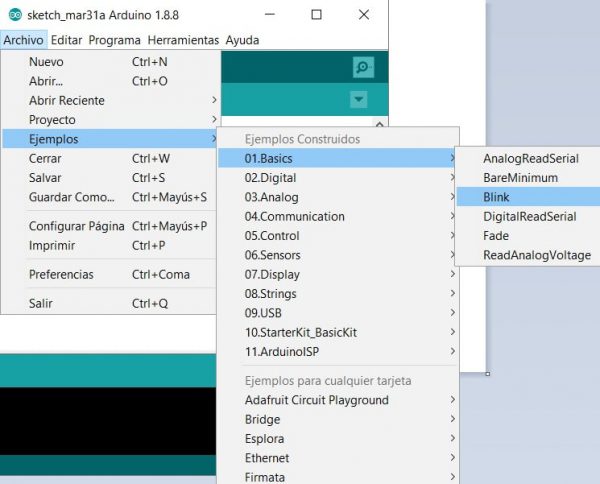Open the Programa menu
The height and width of the screenshot is (484, 600).
coord(114,40)
